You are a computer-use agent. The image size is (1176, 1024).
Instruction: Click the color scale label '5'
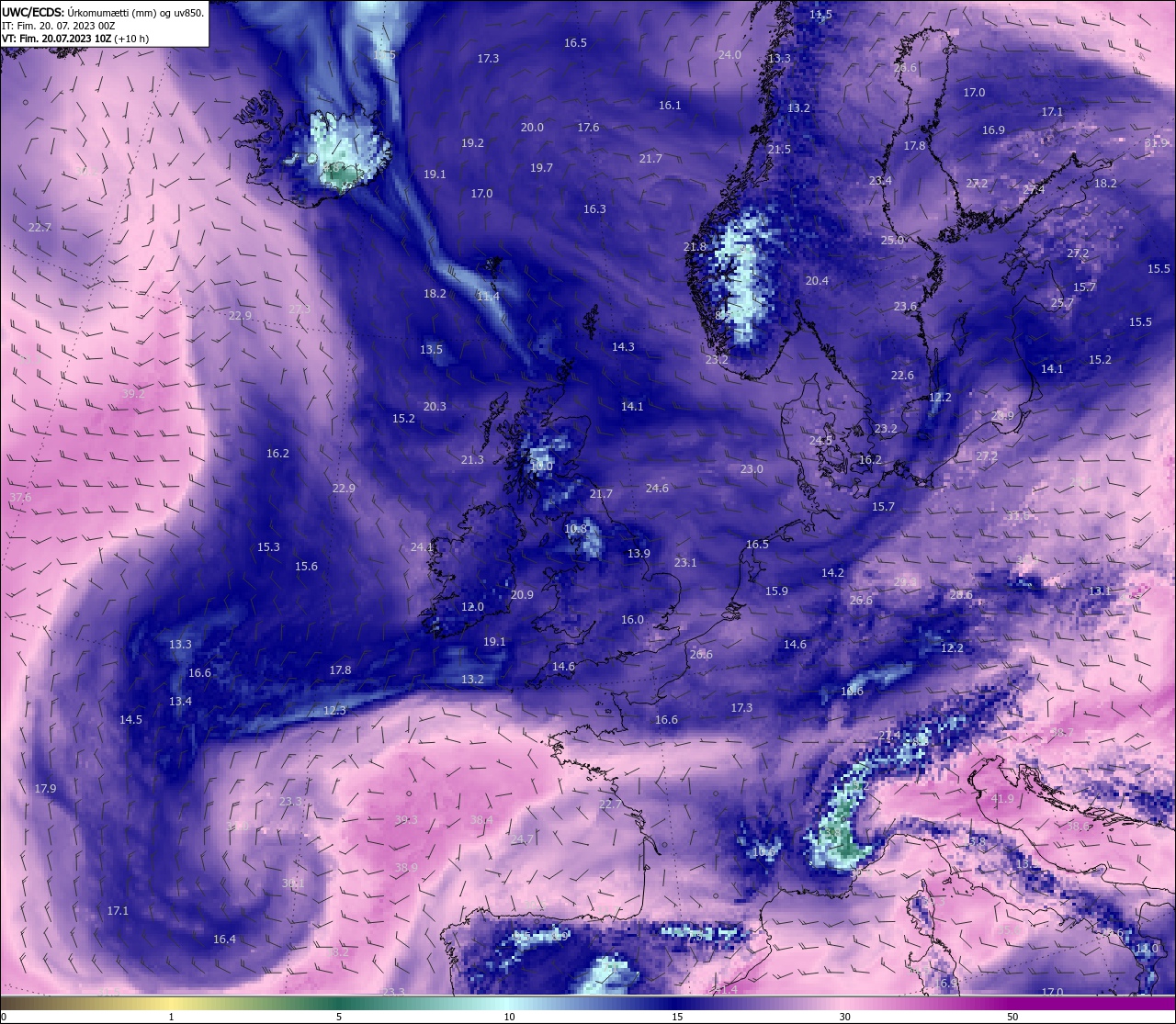pyautogui.click(x=339, y=1017)
